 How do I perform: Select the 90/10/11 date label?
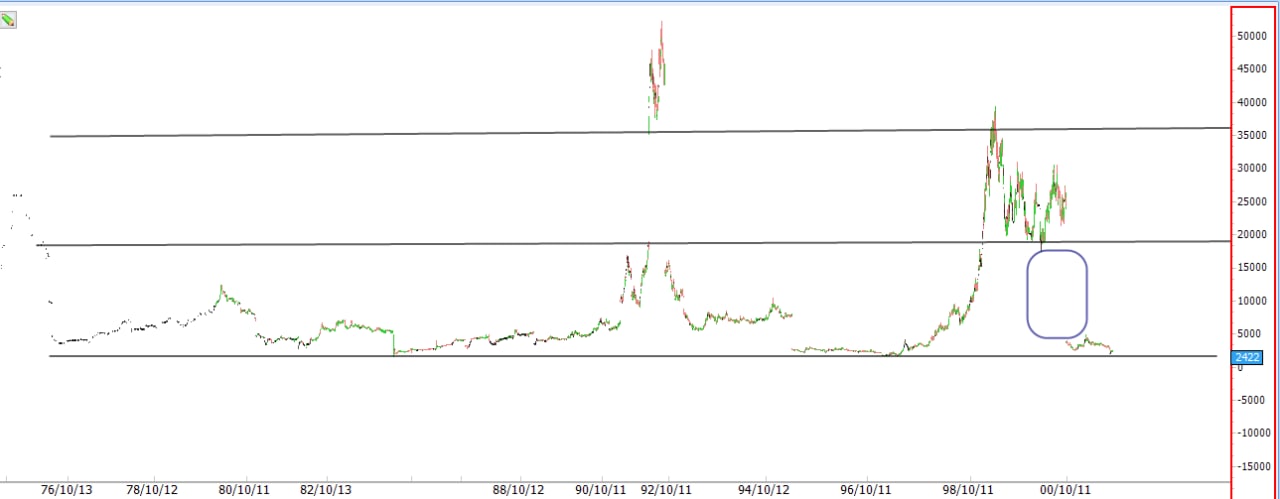point(602,490)
